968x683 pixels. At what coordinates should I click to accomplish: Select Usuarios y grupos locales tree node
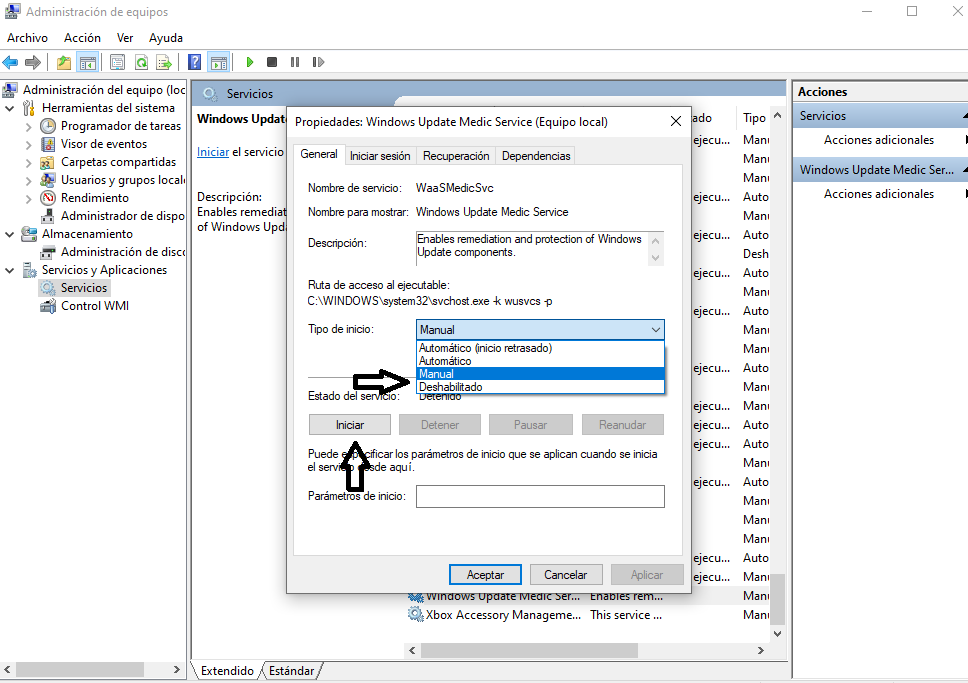click(123, 180)
